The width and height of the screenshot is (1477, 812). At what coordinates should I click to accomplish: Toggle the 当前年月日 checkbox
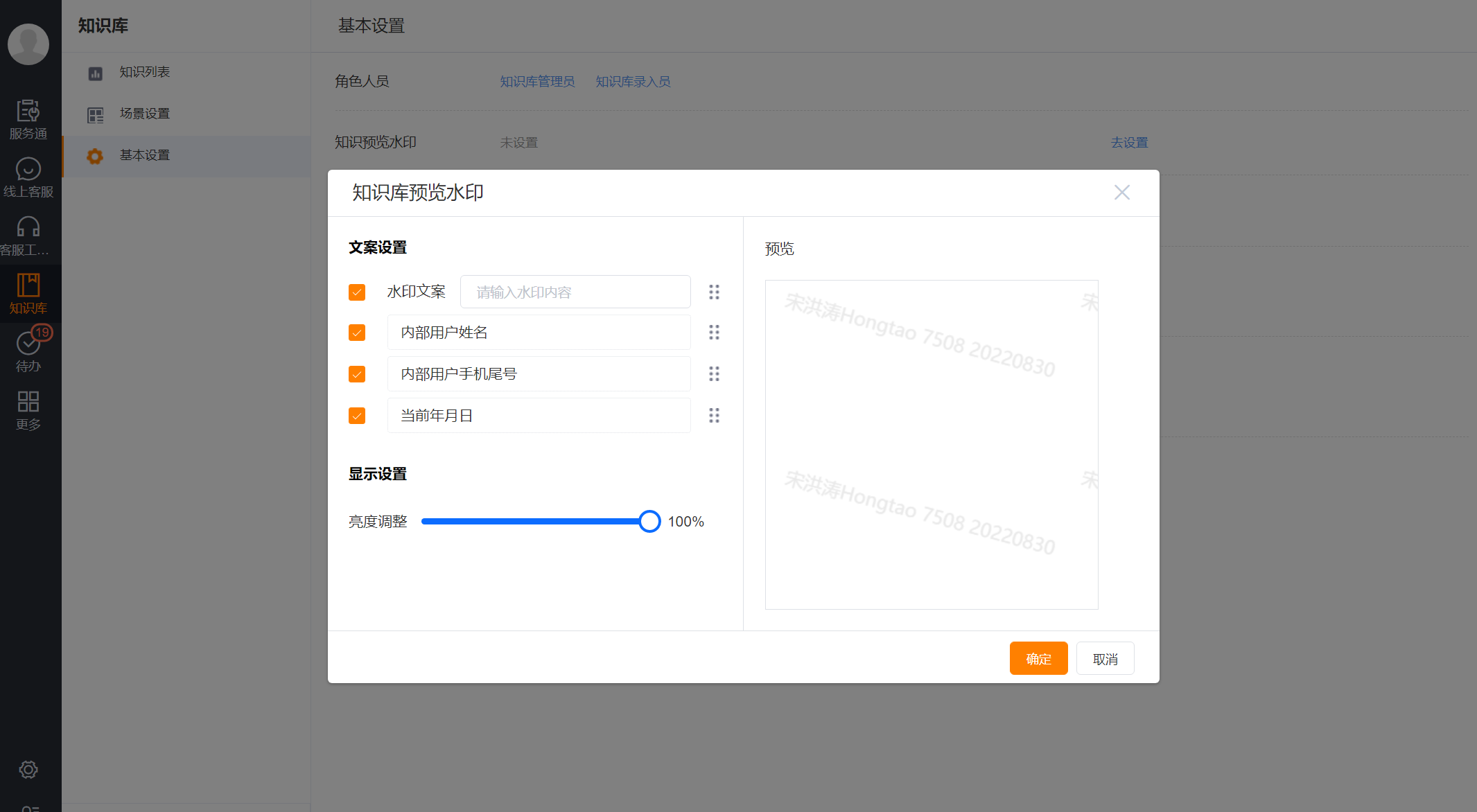(357, 416)
